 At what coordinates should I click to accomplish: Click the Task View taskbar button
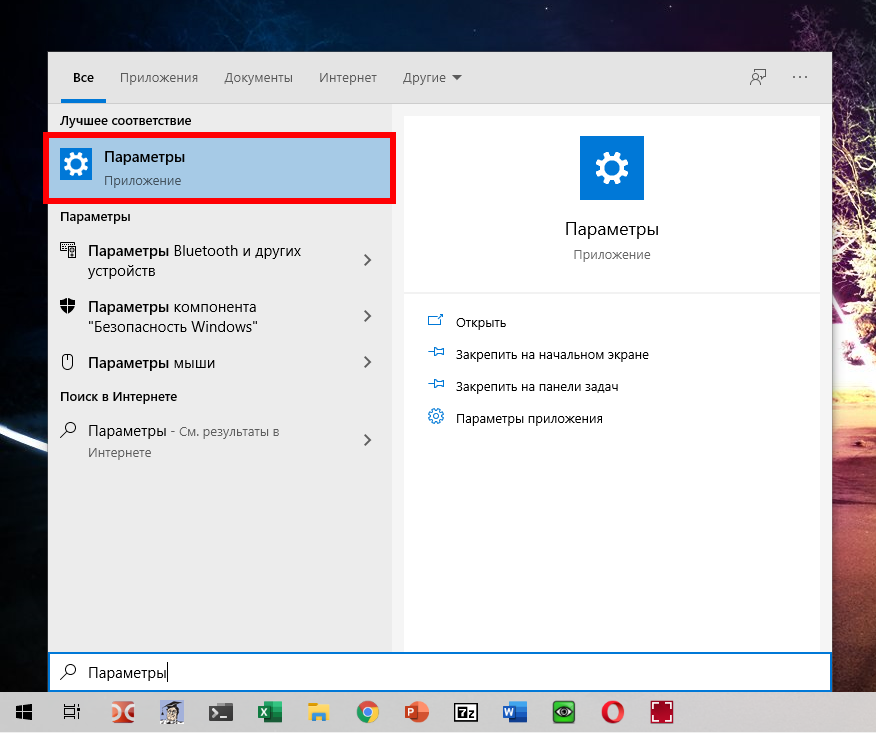[x=72, y=712]
